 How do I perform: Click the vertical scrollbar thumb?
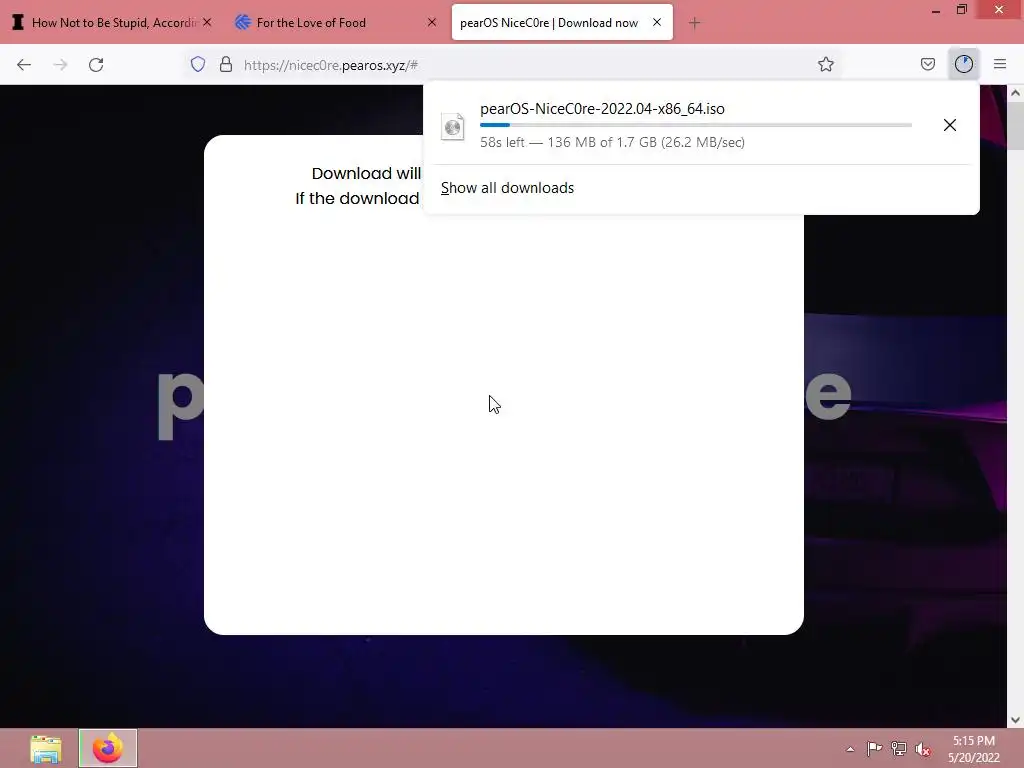1015,125
